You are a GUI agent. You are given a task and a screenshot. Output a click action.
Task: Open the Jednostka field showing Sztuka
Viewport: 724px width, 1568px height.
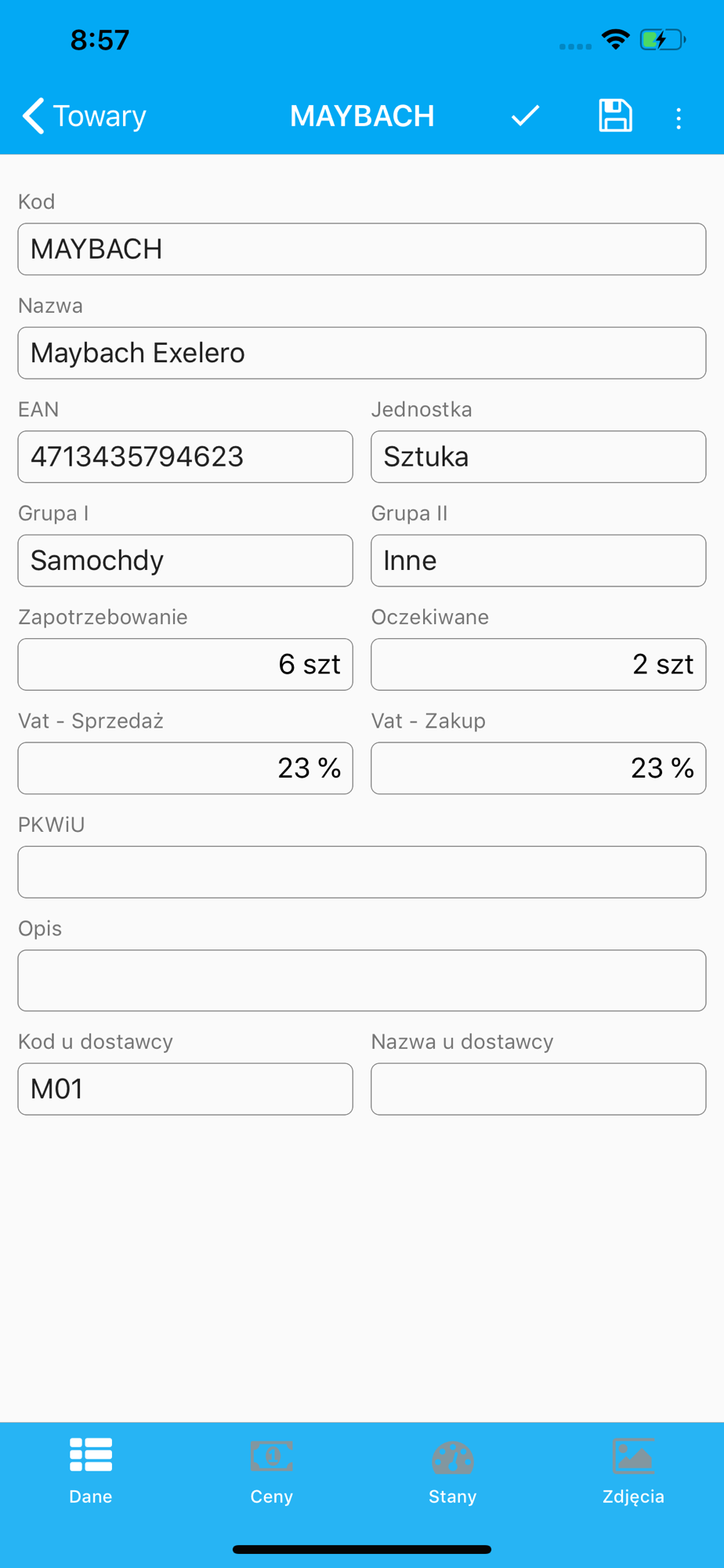(x=538, y=456)
